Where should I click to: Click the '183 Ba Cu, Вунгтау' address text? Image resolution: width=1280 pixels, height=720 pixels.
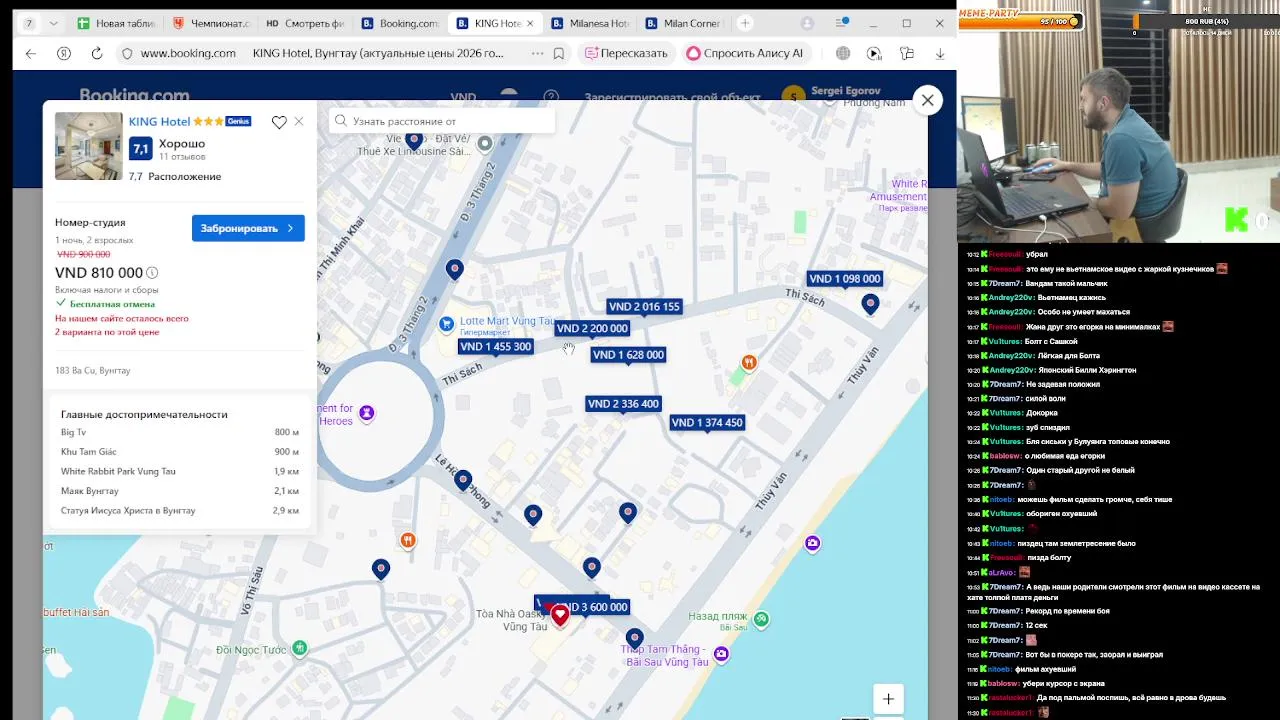click(x=92, y=370)
